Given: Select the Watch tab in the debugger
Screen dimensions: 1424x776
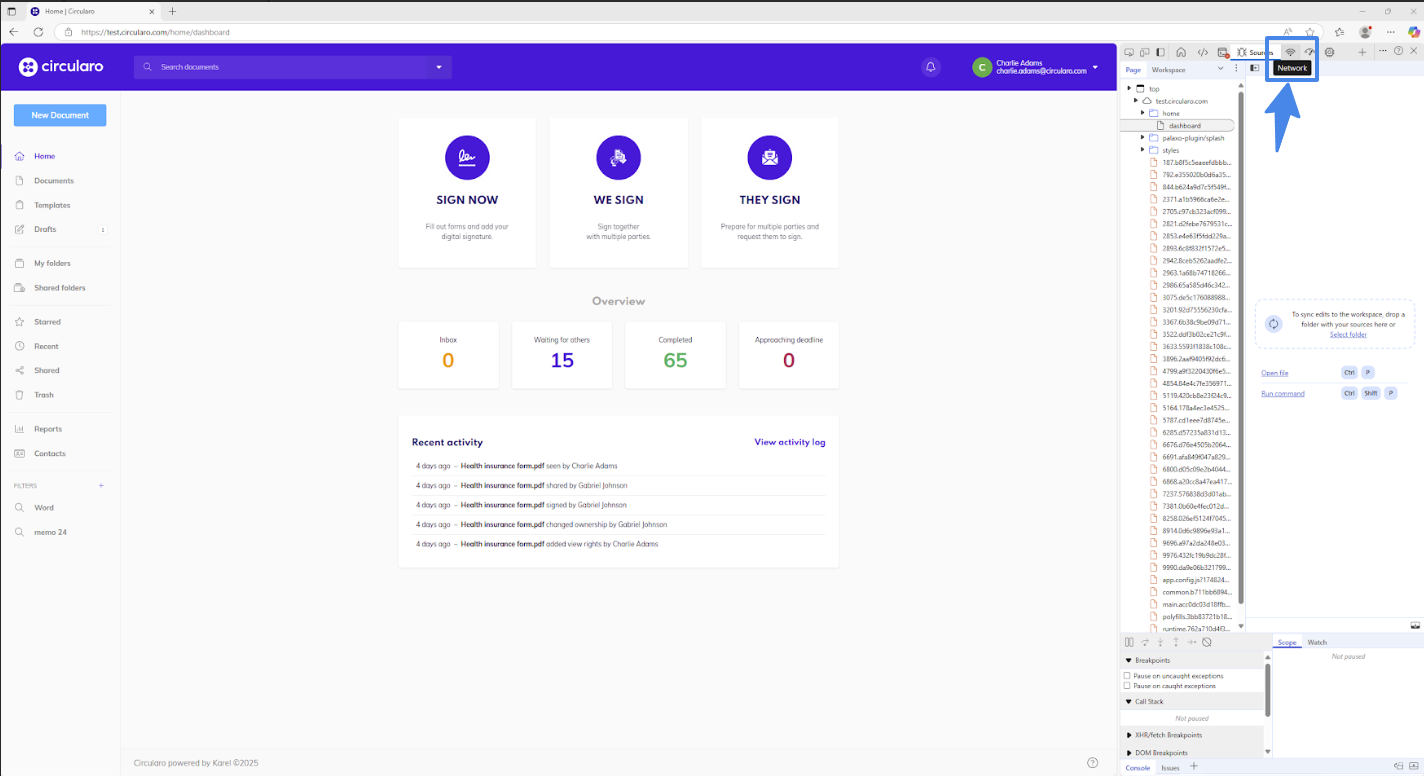Looking at the screenshot, I should pos(1317,642).
